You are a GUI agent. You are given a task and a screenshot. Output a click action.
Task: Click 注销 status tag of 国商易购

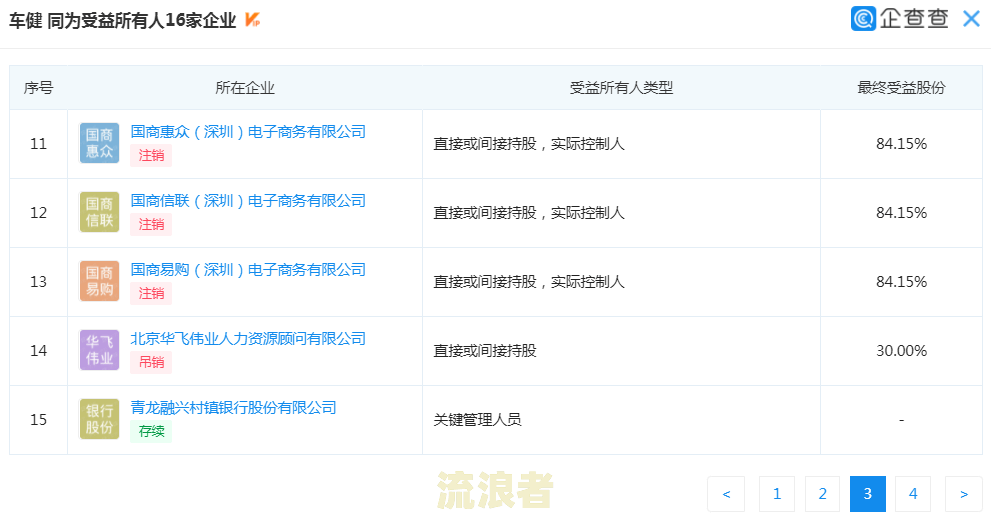point(151,293)
